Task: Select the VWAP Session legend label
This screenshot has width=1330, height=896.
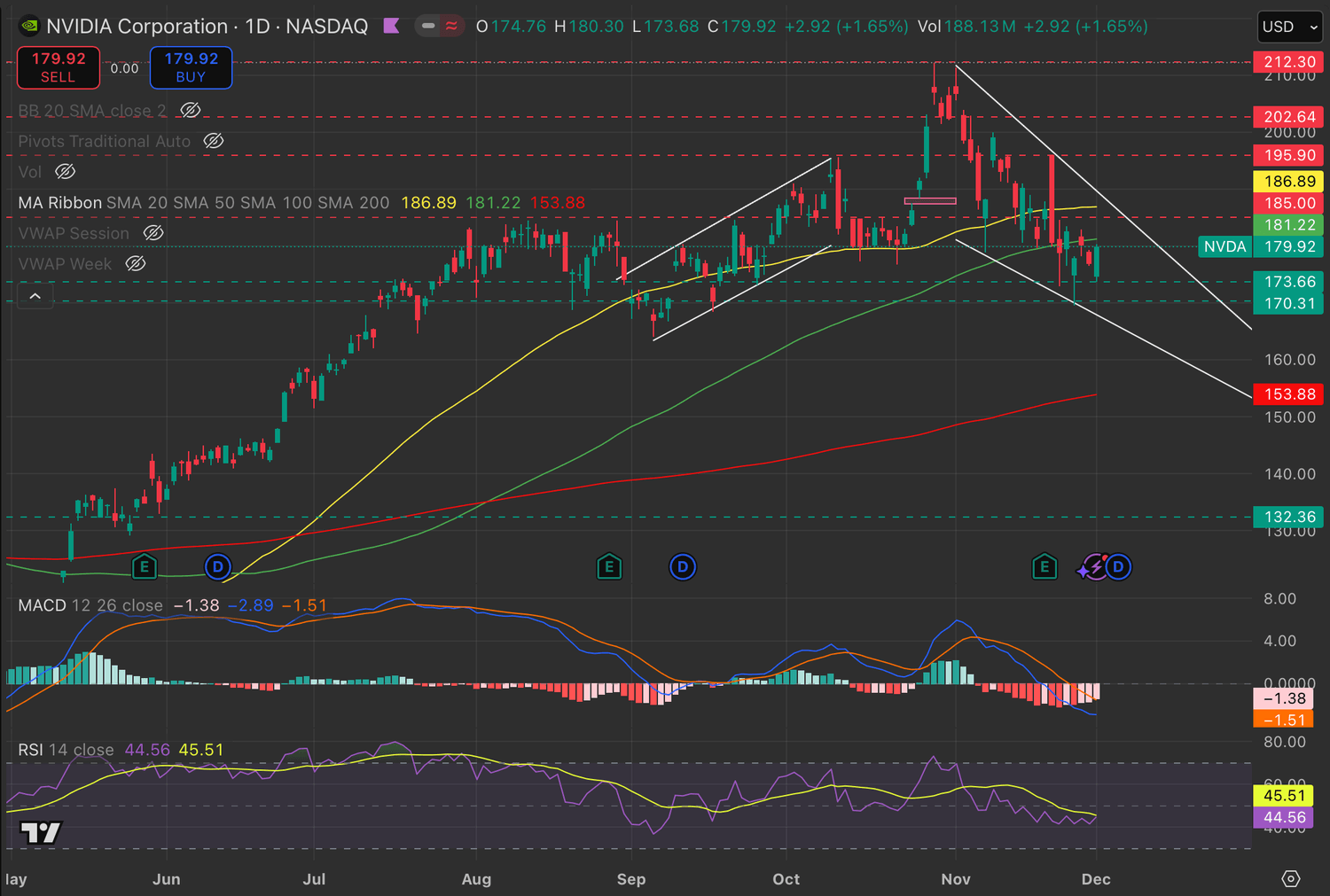Action: point(74,233)
